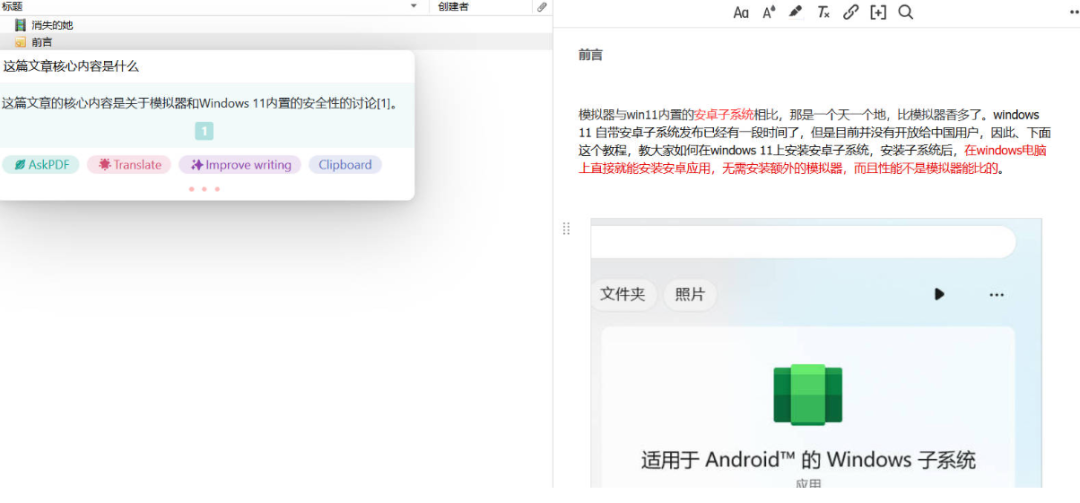The width and height of the screenshot is (1080, 503).
Task: Click the 文件夹 chip in the image
Action: pos(623,294)
